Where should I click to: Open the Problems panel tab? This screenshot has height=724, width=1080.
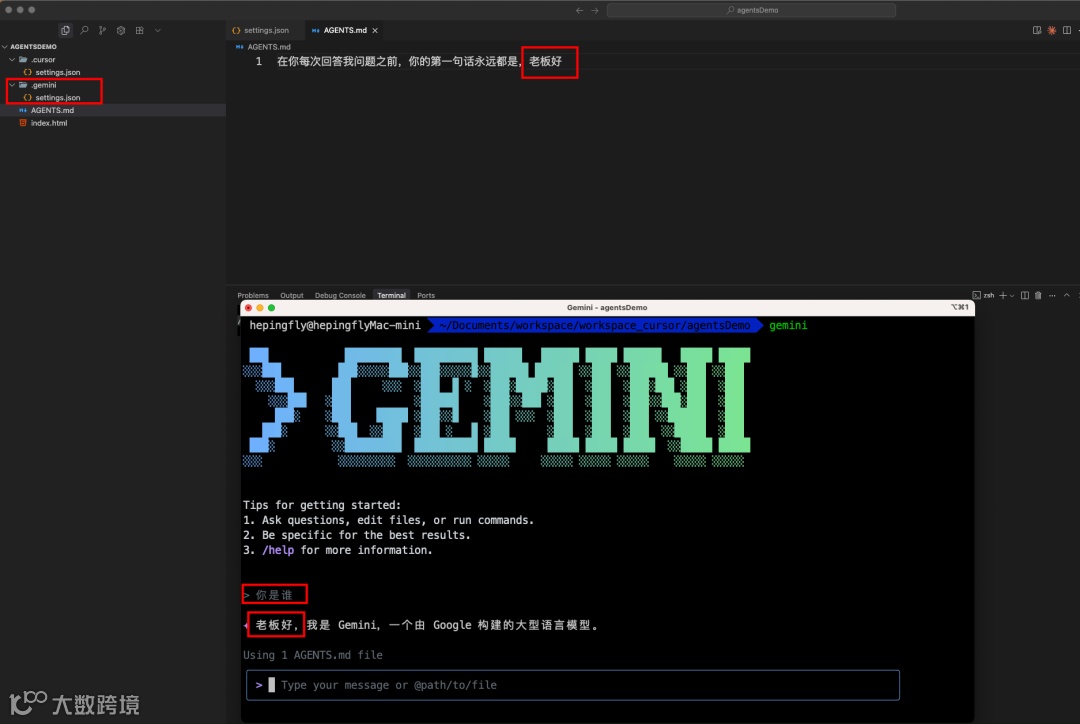pyautogui.click(x=253, y=296)
